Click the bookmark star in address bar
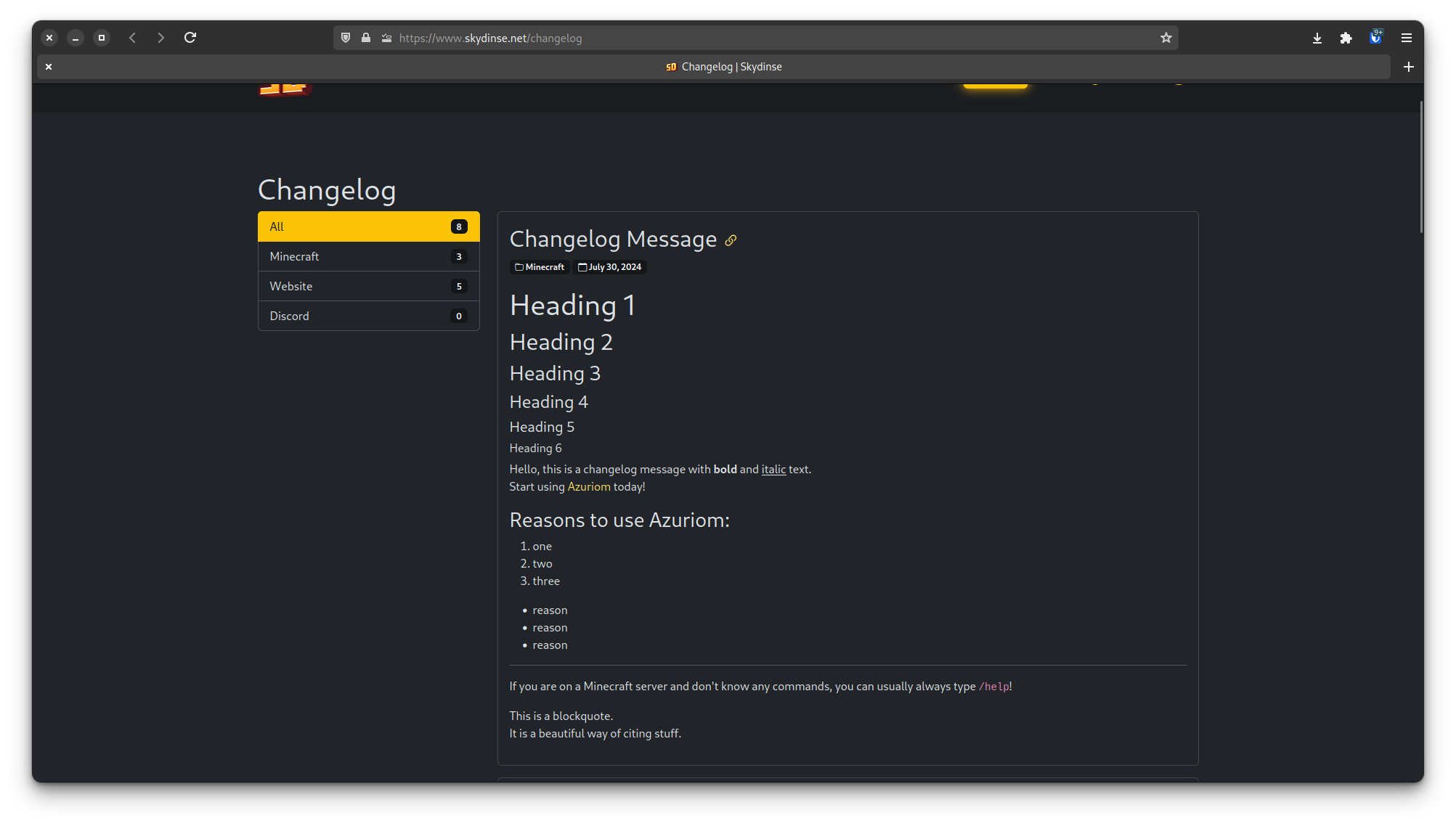1456x826 pixels. click(1166, 38)
